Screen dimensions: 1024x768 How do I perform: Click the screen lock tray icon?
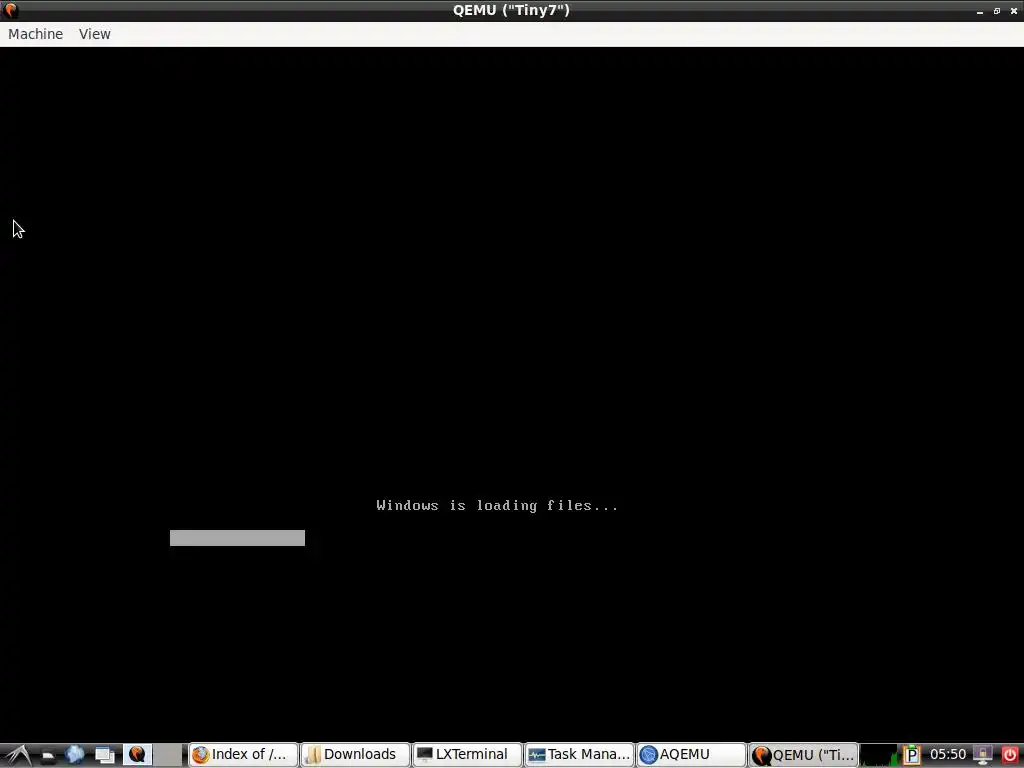pos(983,755)
